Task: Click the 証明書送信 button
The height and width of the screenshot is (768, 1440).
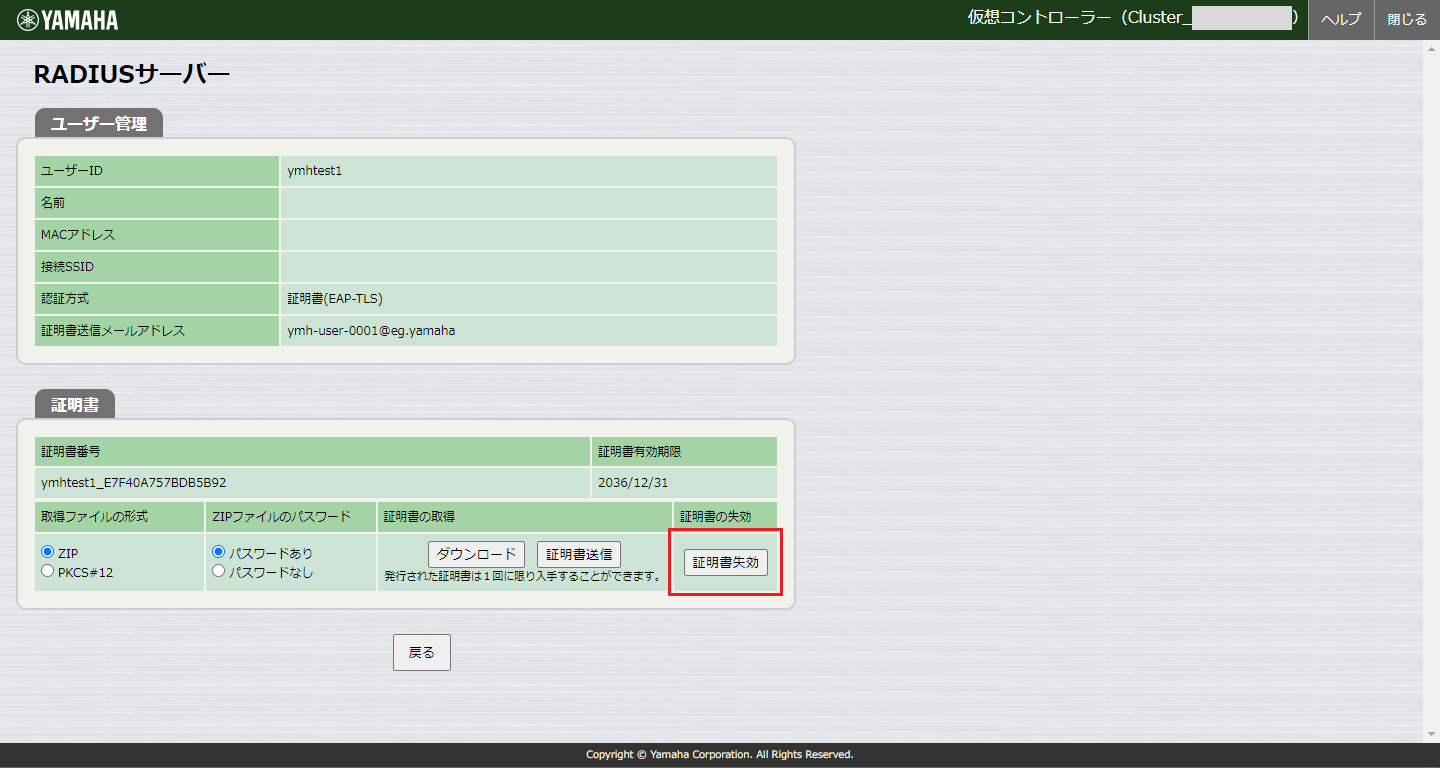Action: (x=579, y=554)
